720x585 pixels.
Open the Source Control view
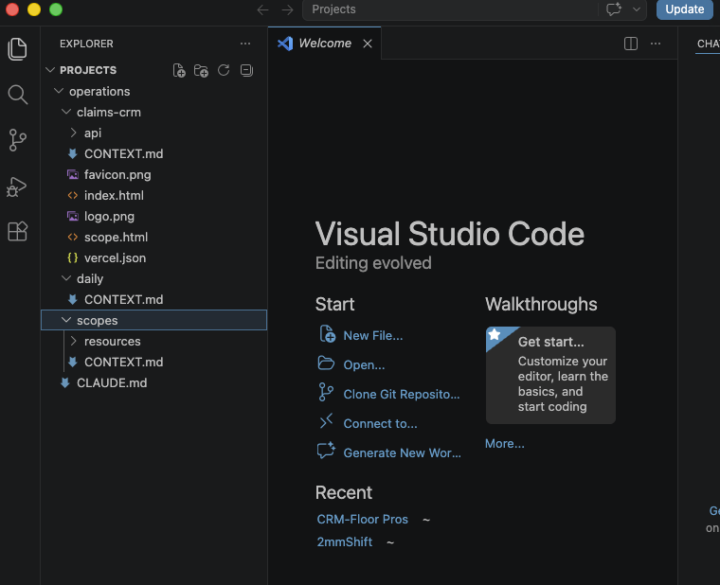(17, 140)
